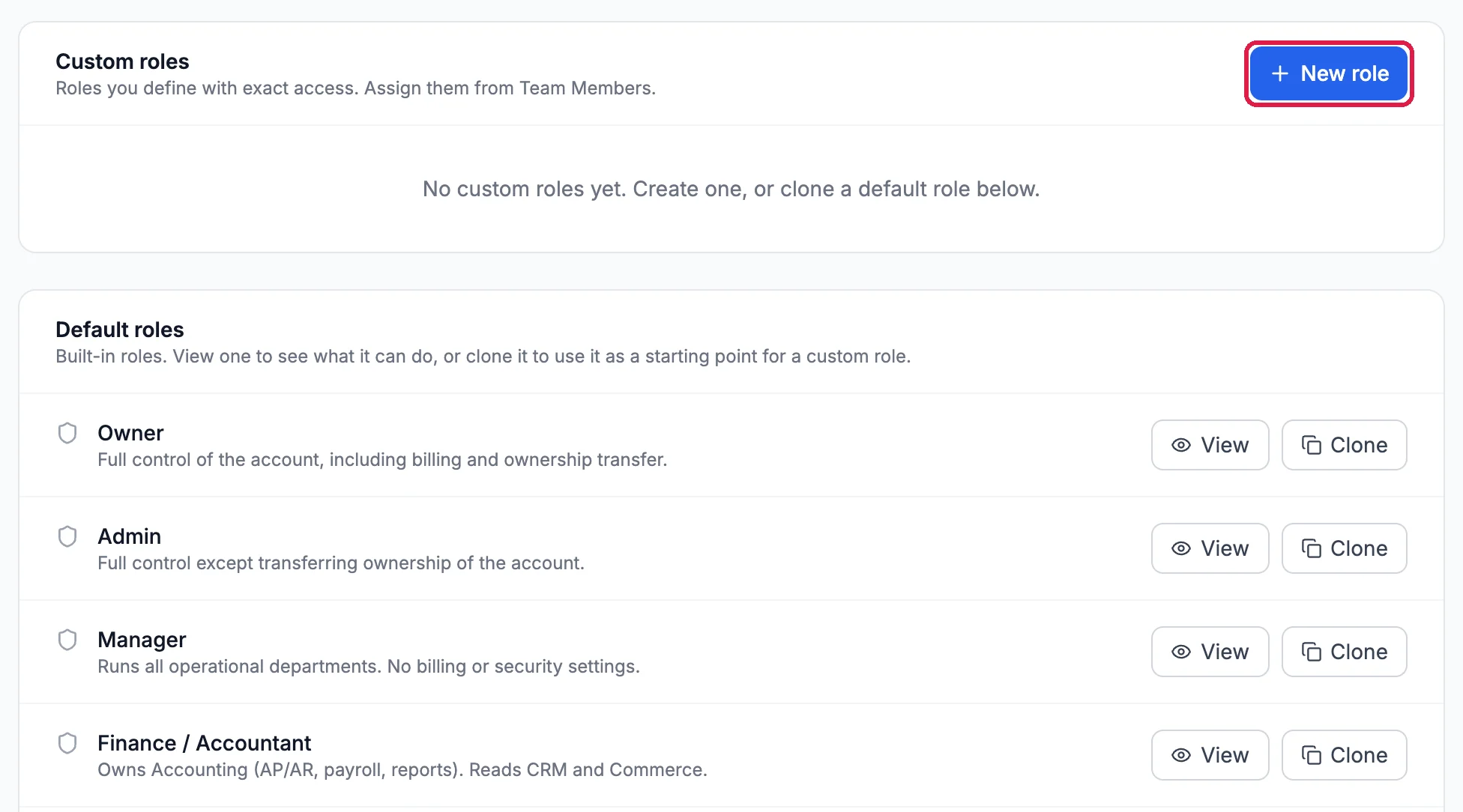The height and width of the screenshot is (812, 1463).
Task: Clone the Owner role
Action: click(1344, 445)
